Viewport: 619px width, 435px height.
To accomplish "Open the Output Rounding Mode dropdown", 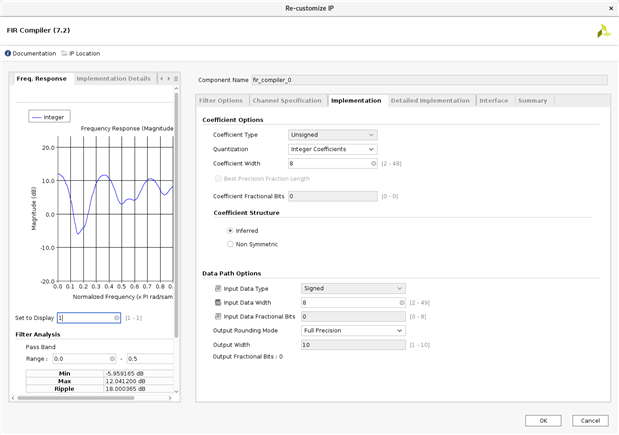I will (353, 330).
